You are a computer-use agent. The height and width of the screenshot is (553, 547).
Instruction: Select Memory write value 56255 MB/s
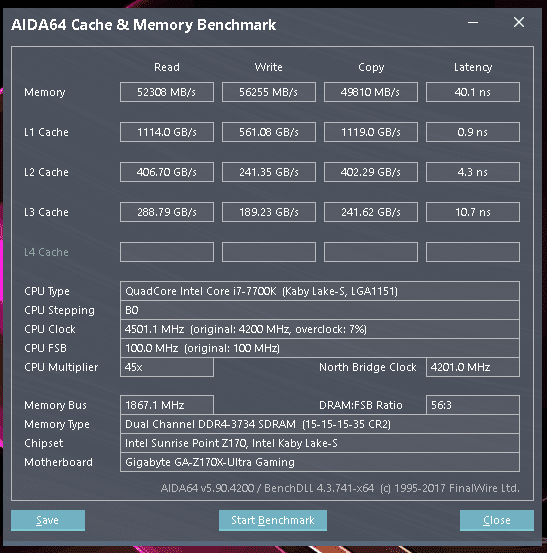point(269,92)
